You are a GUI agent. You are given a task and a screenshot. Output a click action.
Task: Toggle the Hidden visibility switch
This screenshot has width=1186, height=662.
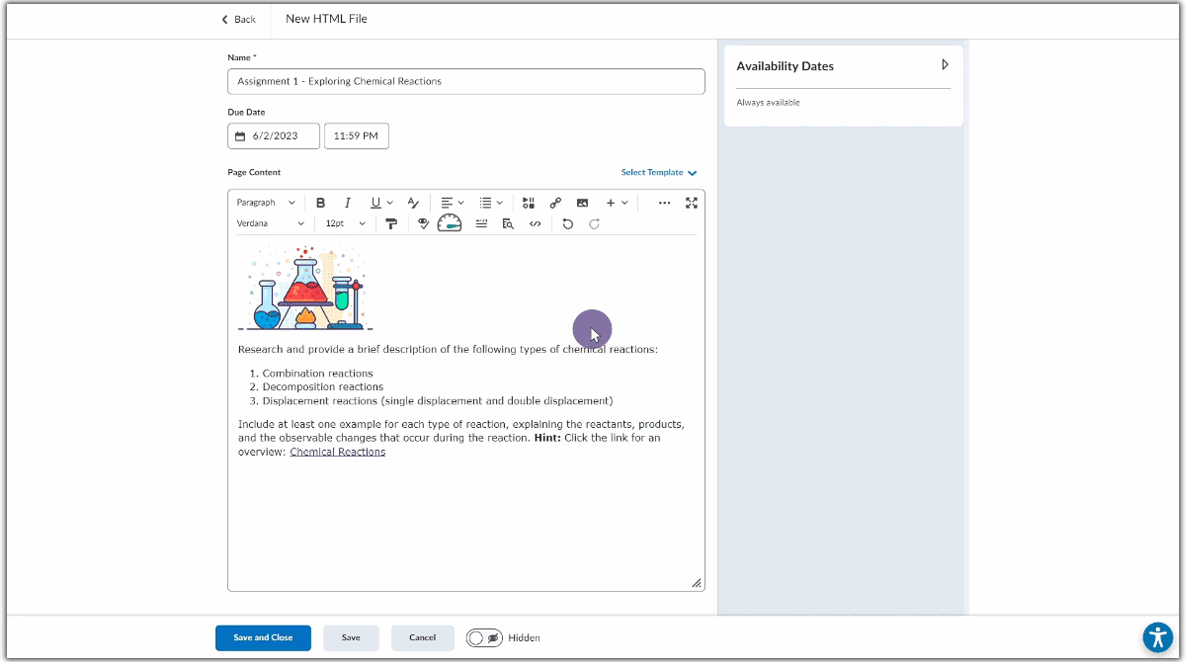[x=484, y=638]
